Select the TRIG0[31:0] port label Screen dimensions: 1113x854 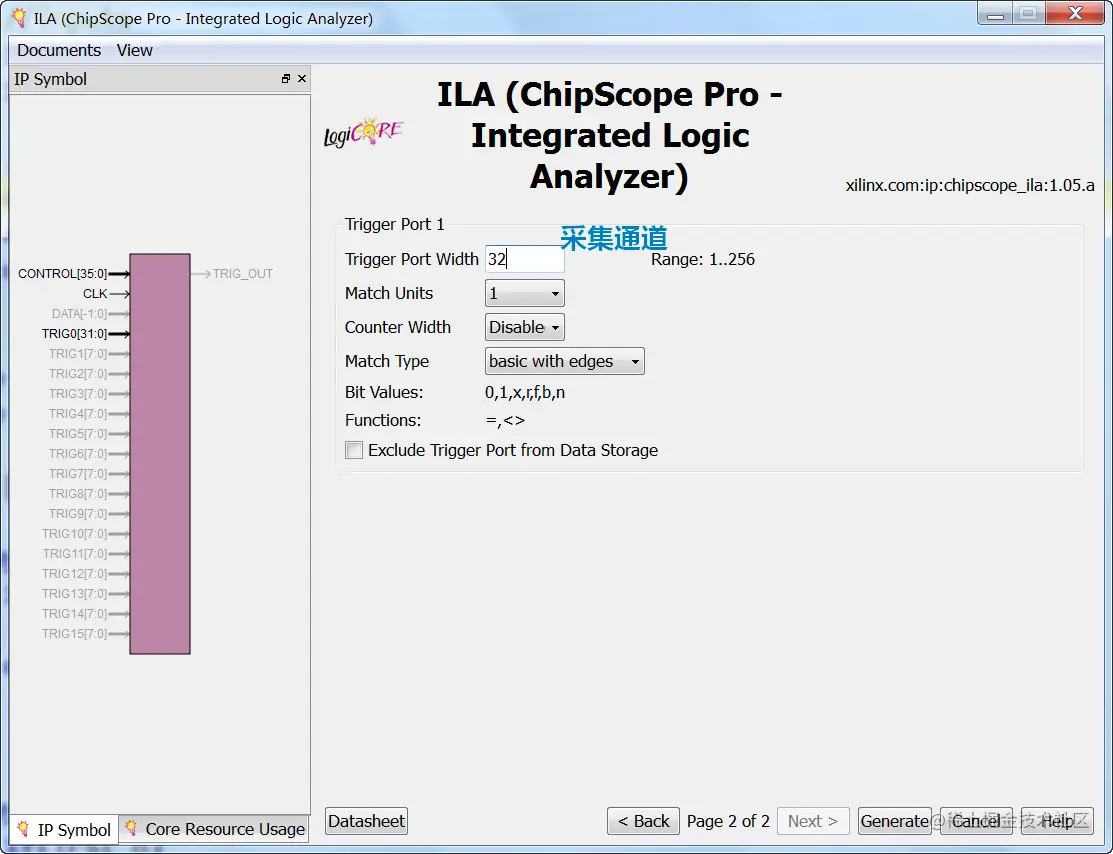(75, 334)
